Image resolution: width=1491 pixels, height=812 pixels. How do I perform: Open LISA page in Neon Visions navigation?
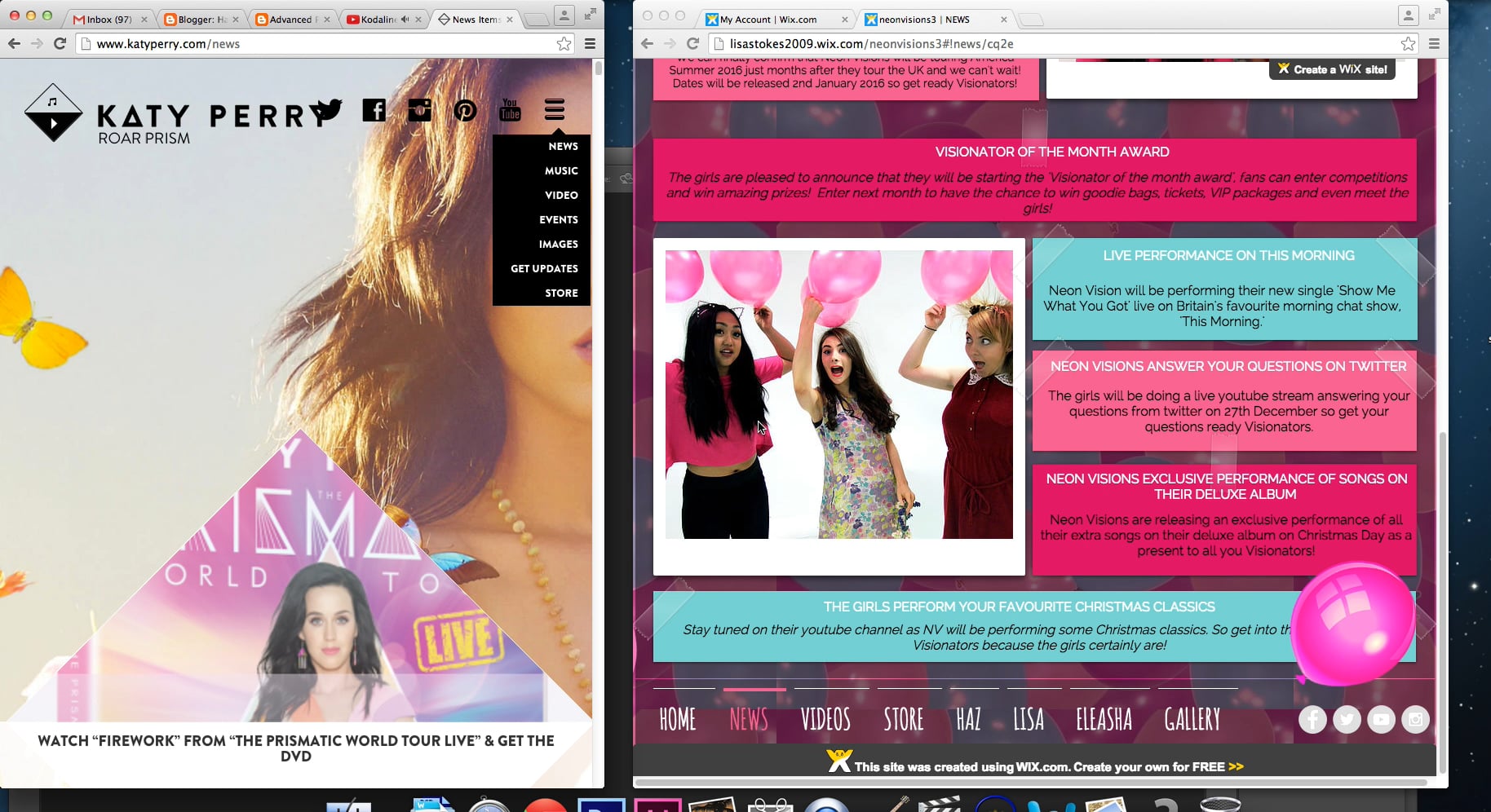[x=1029, y=719]
